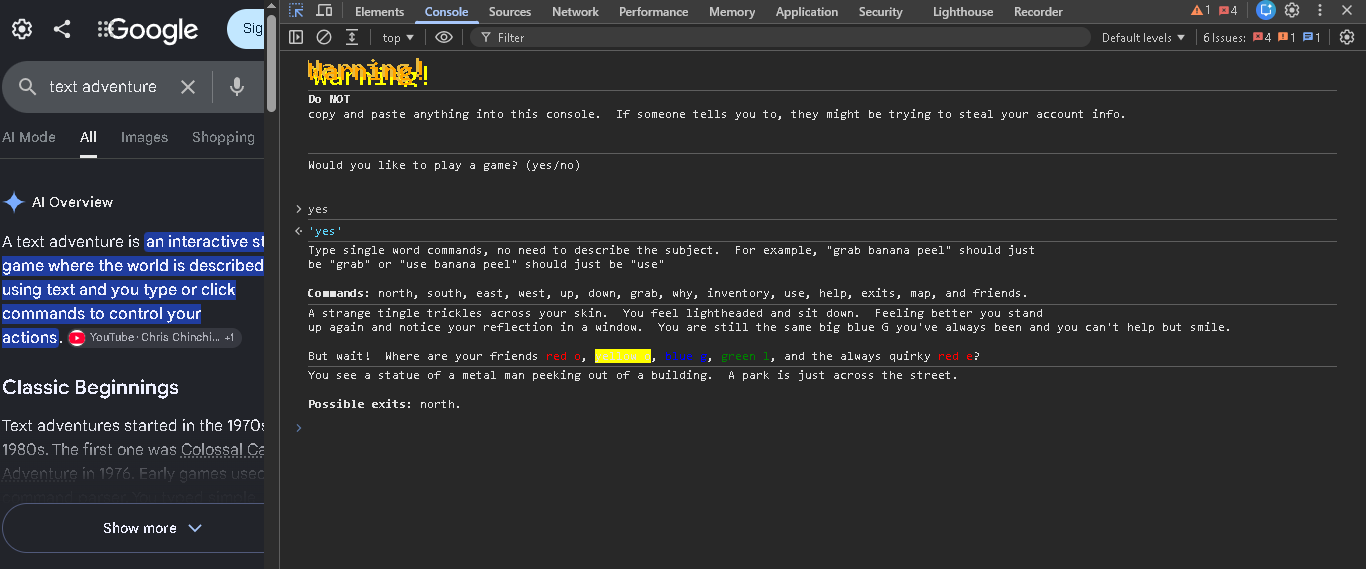Click the Google share icon

pos(62,29)
